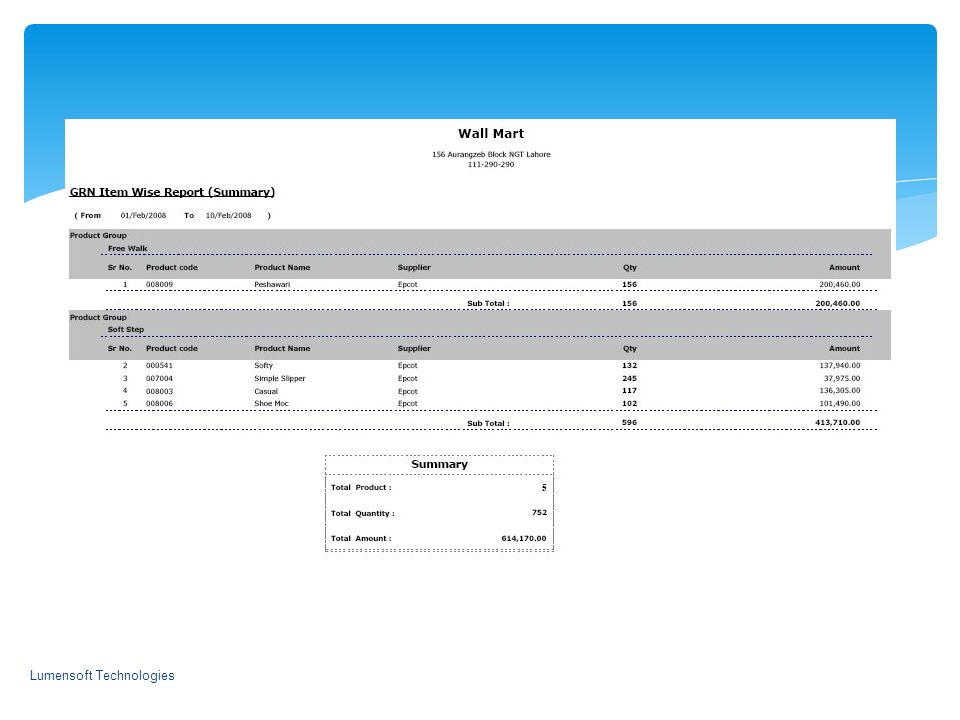Click the 'Lumensoft Technologies' footer text
This screenshot has width=960, height=720.
pyautogui.click(x=102, y=675)
